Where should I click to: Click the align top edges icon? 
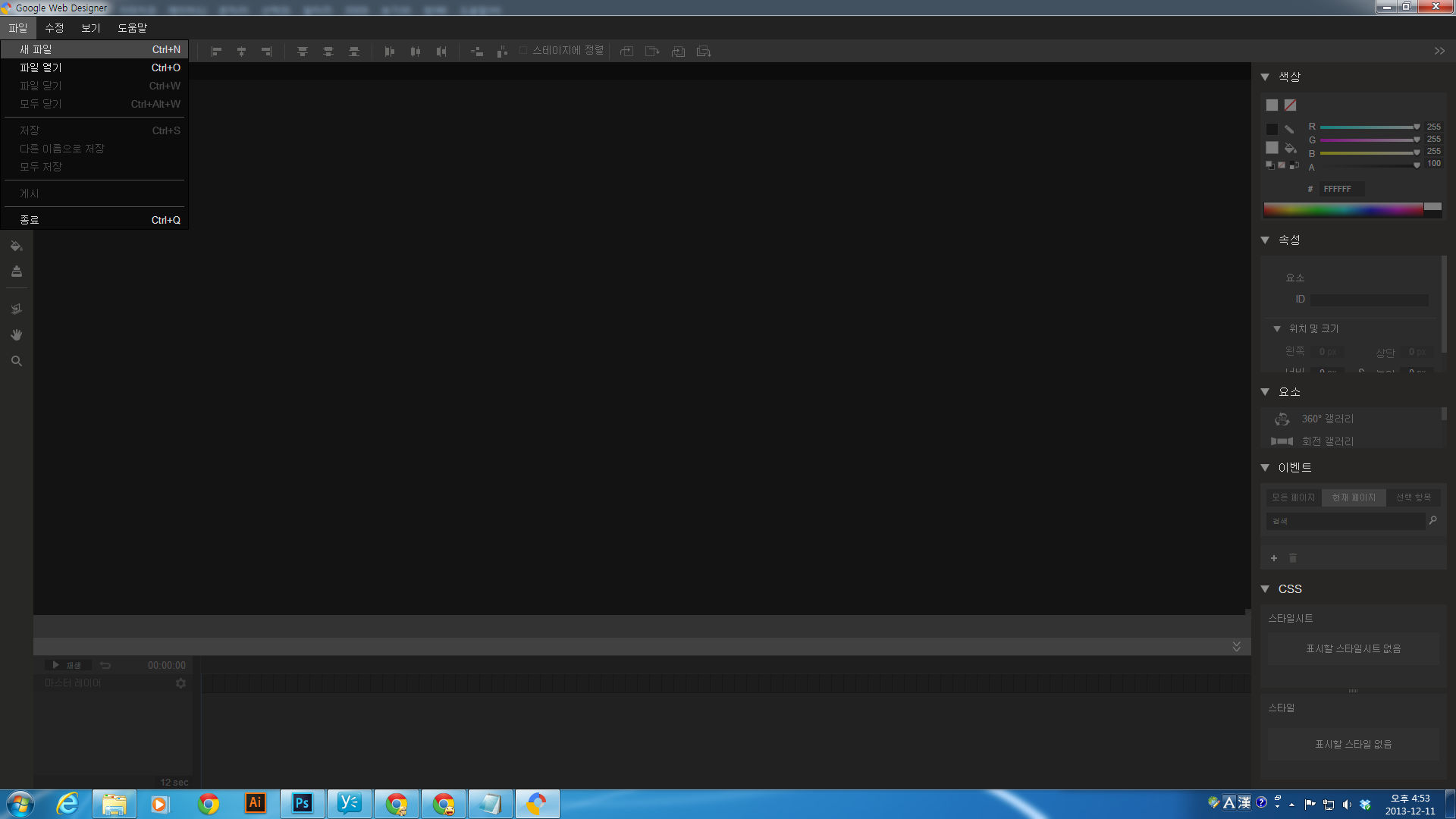(x=303, y=52)
